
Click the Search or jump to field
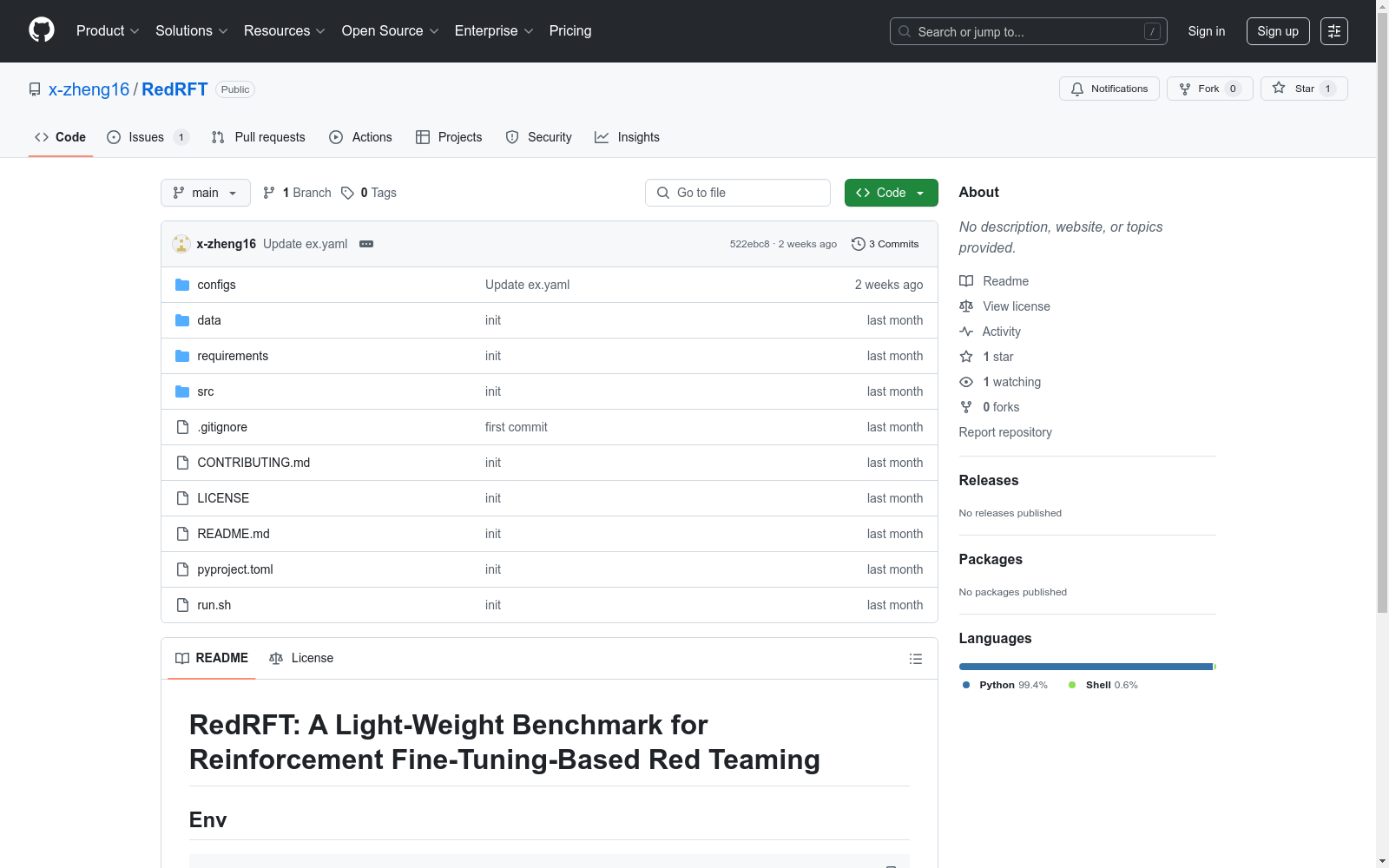pos(1029,31)
